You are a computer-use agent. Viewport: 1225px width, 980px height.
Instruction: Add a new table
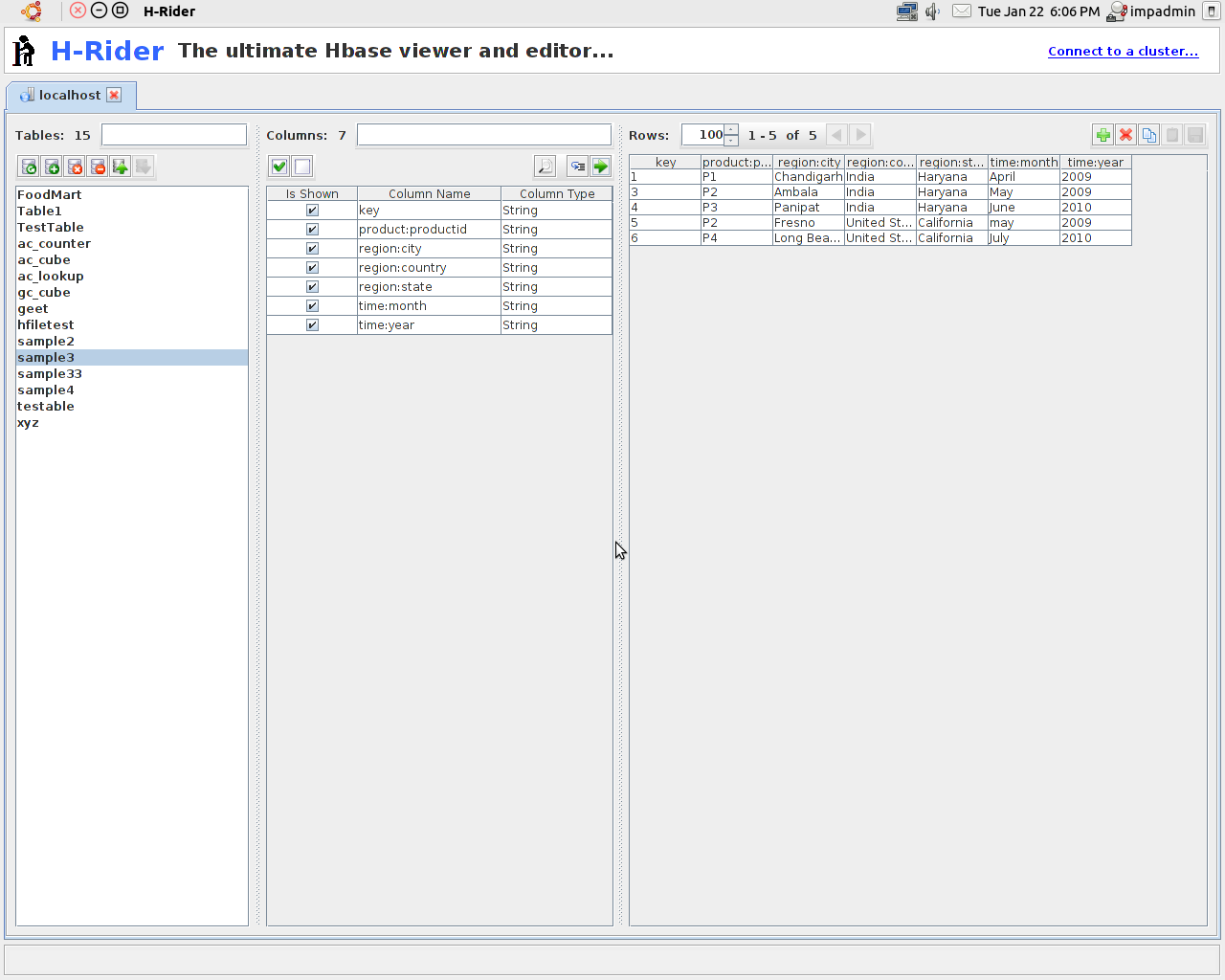[52, 167]
